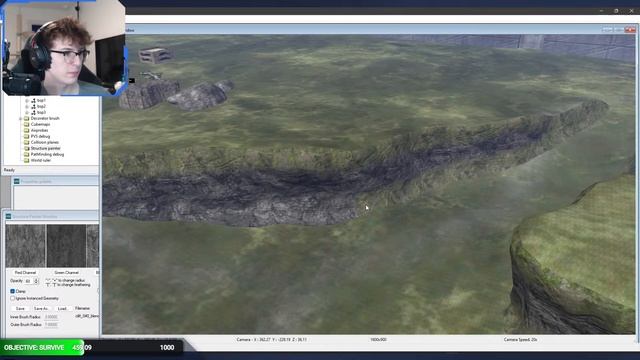
Task: Select the World ruler tree item
Action: (41, 160)
